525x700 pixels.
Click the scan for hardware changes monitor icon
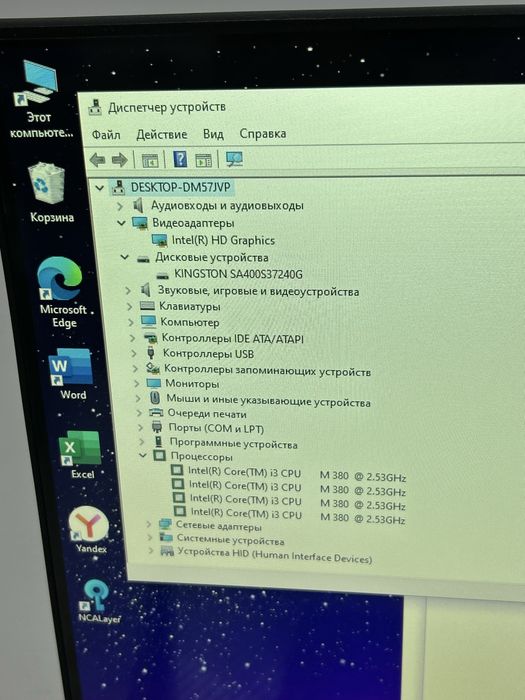234,159
